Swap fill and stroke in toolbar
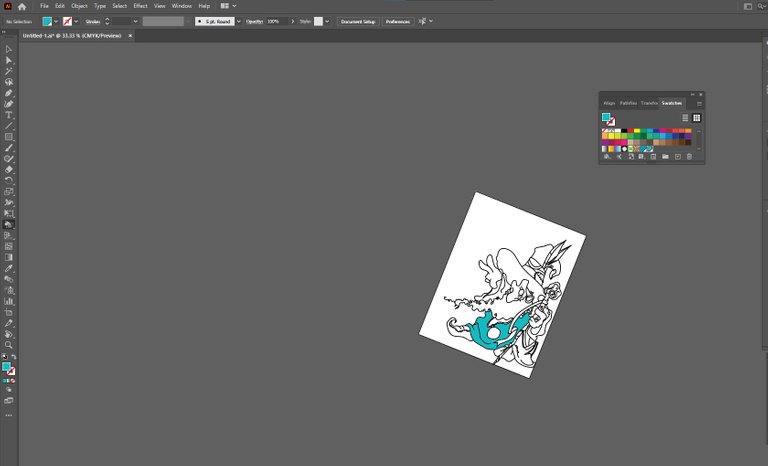 click(14, 357)
